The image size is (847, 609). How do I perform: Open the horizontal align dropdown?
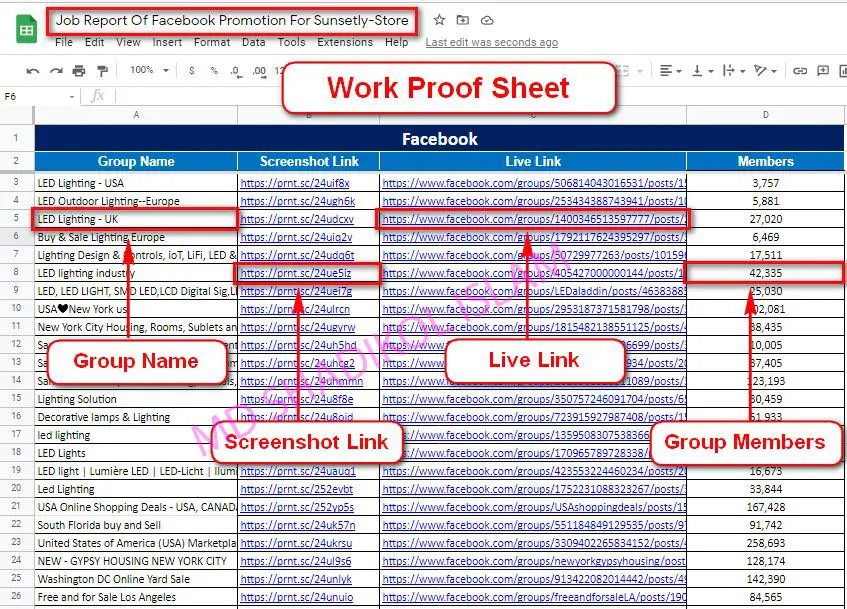pos(670,71)
